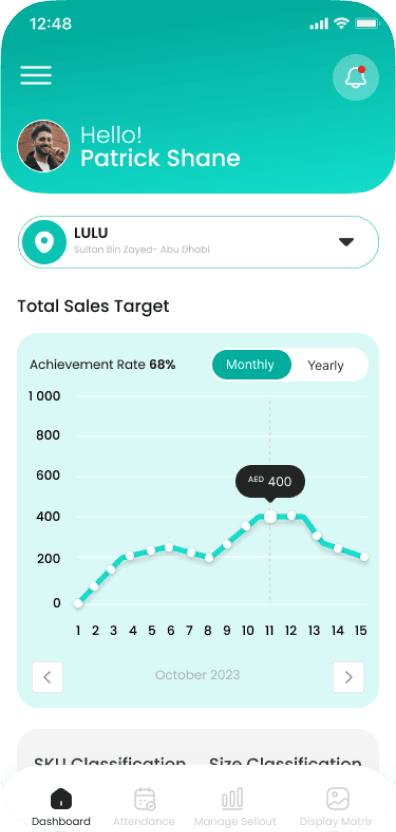Screen dimensions: 396x832
Task: Switch chart to Yearly view
Action: 325,365
